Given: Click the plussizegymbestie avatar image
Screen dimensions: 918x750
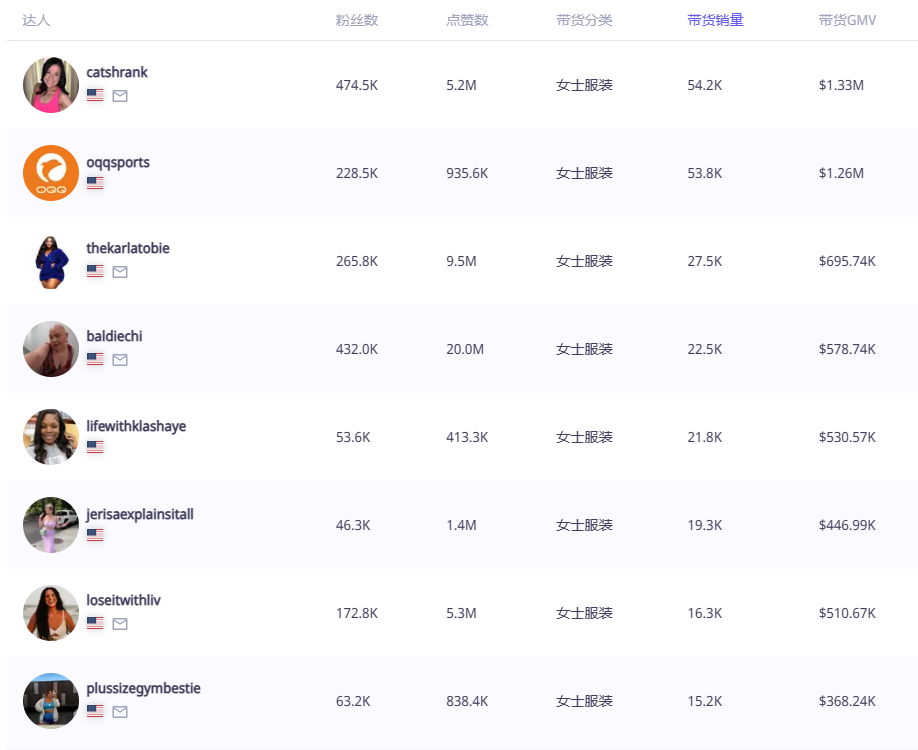Looking at the screenshot, I should coord(51,701).
